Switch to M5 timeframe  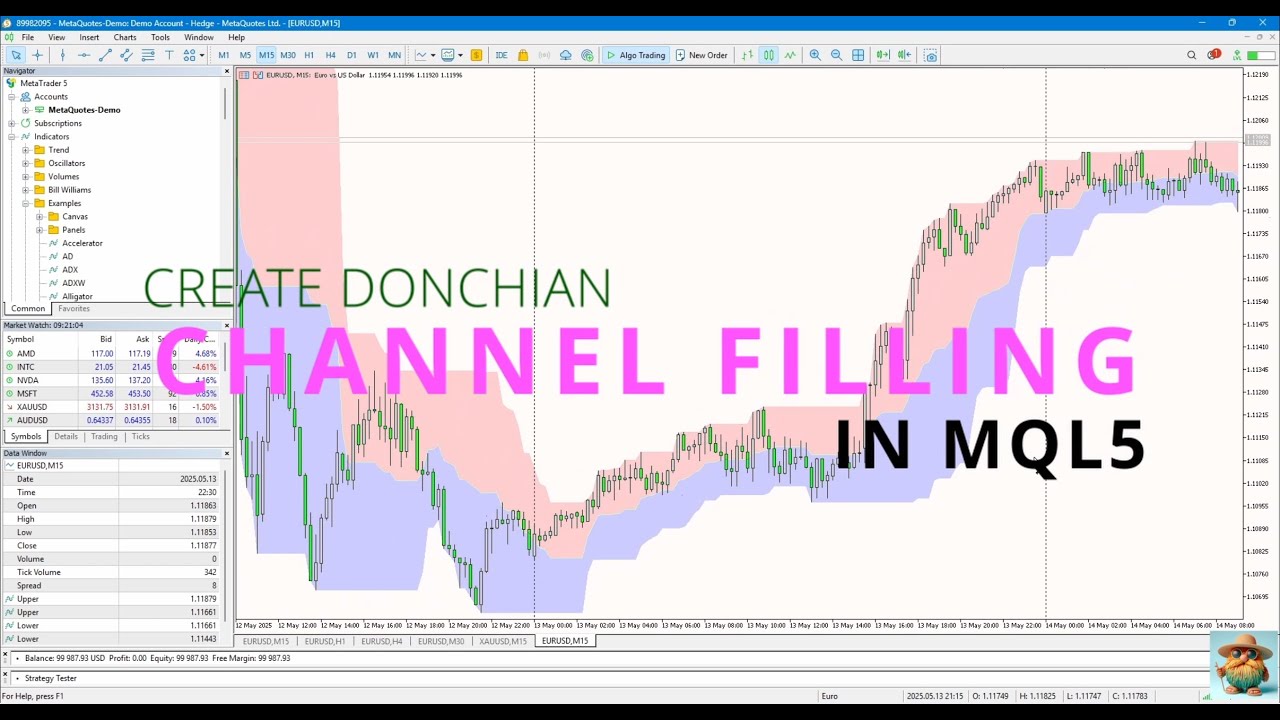[x=245, y=55]
